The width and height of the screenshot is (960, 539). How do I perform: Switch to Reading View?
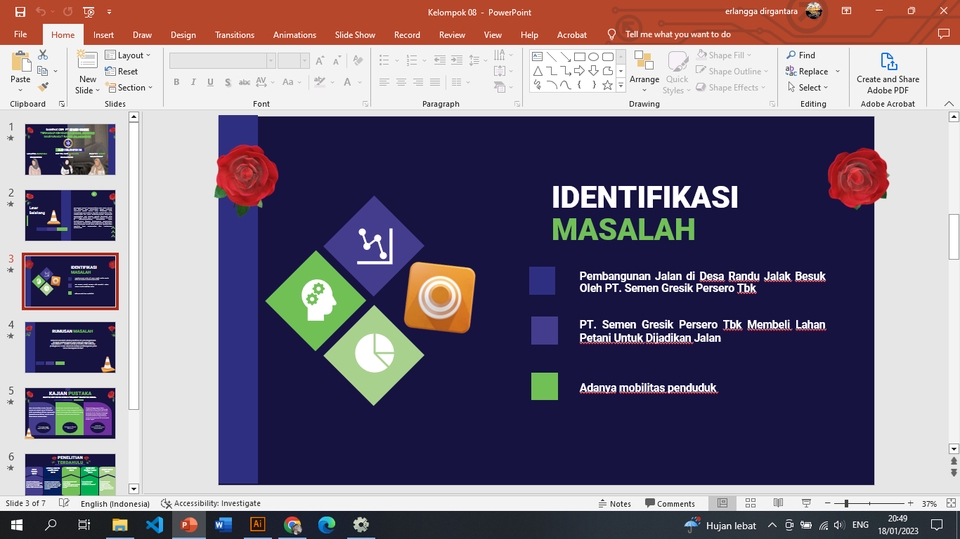pos(778,503)
